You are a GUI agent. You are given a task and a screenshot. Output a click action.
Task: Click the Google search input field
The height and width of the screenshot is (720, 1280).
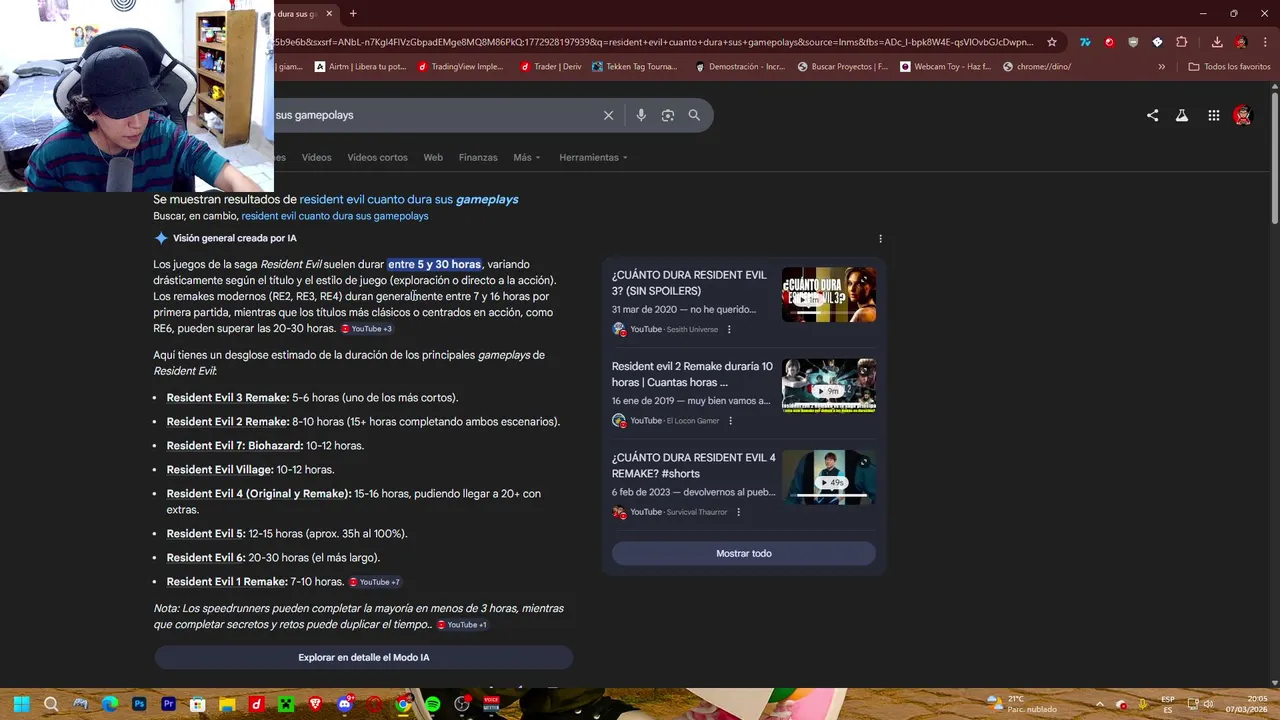coord(435,115)
